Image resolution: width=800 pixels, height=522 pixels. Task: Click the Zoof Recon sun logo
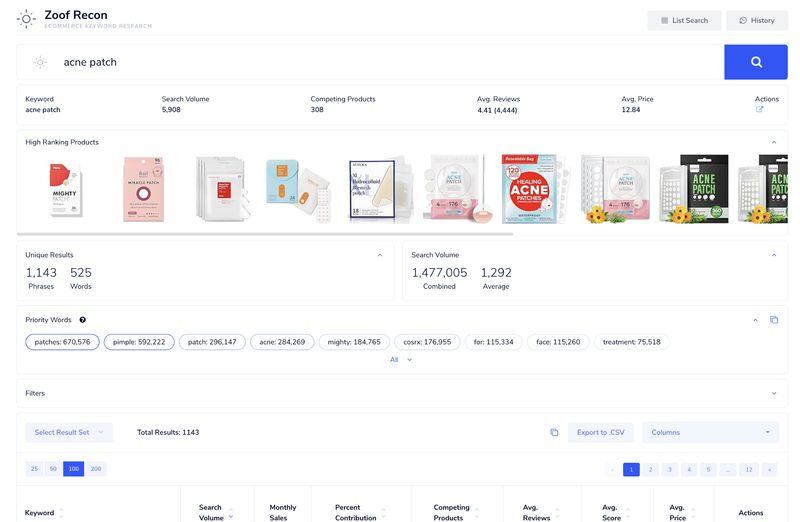tap(26, 19)
